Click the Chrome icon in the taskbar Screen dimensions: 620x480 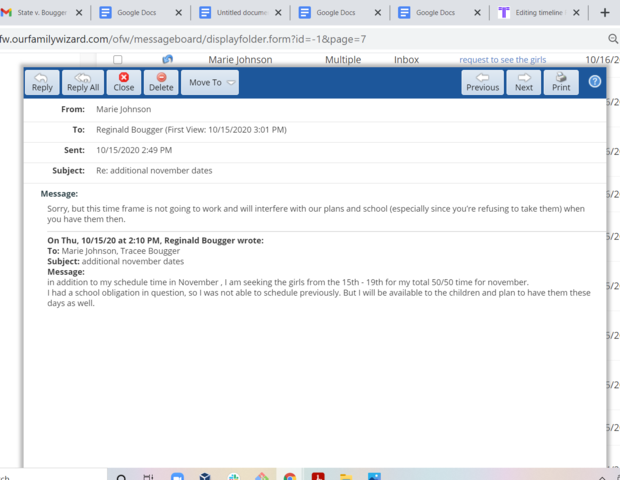tap(290, 477)
